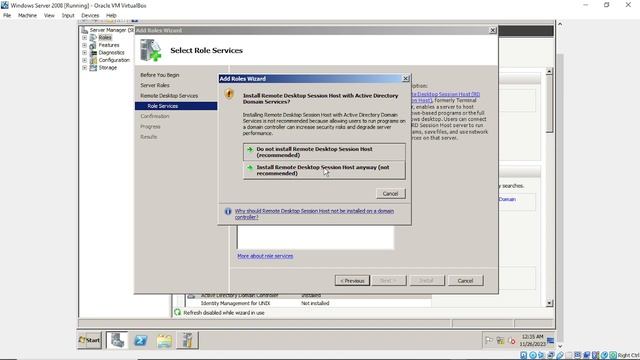
Task: Open the VirtualBox Help menu
Action: [x=111, y=16]
